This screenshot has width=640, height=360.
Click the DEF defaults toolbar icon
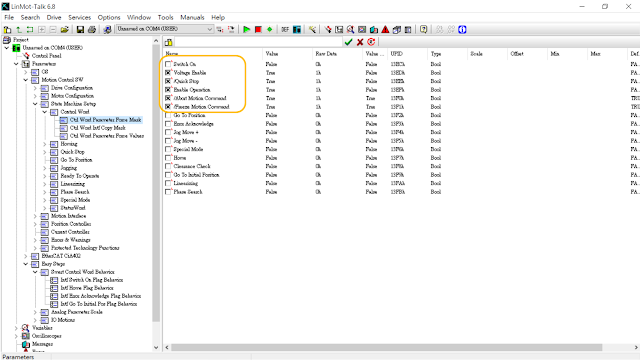click(x=285, y=29)
